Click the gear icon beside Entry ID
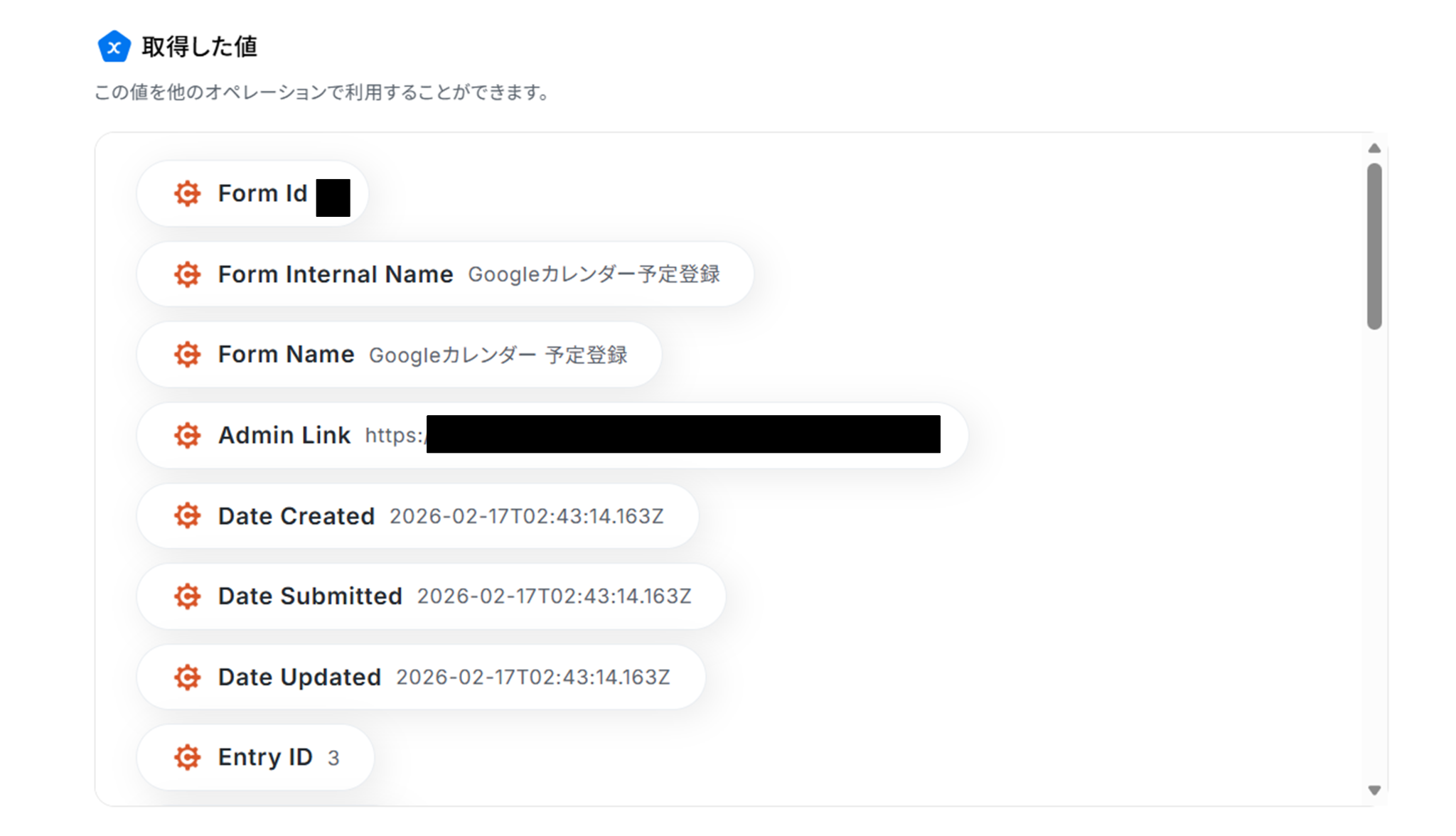1456x836 pixels. coord(187,757)
